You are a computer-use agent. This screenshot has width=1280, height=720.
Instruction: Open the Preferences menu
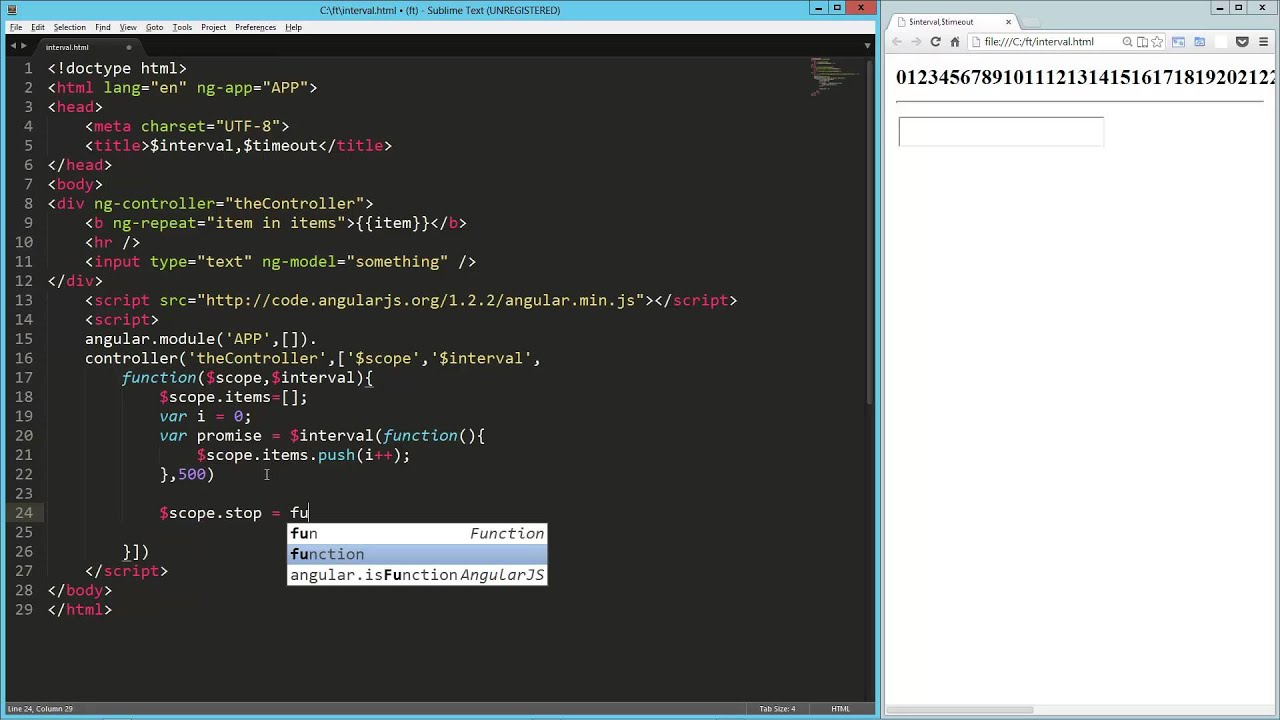[x=255, y=27]
